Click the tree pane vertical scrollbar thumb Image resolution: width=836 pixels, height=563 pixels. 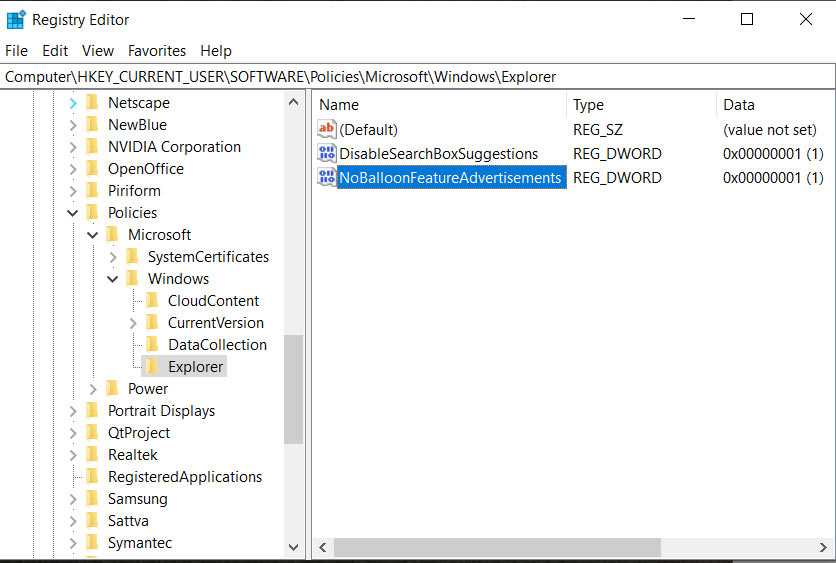tap(293, 389)
